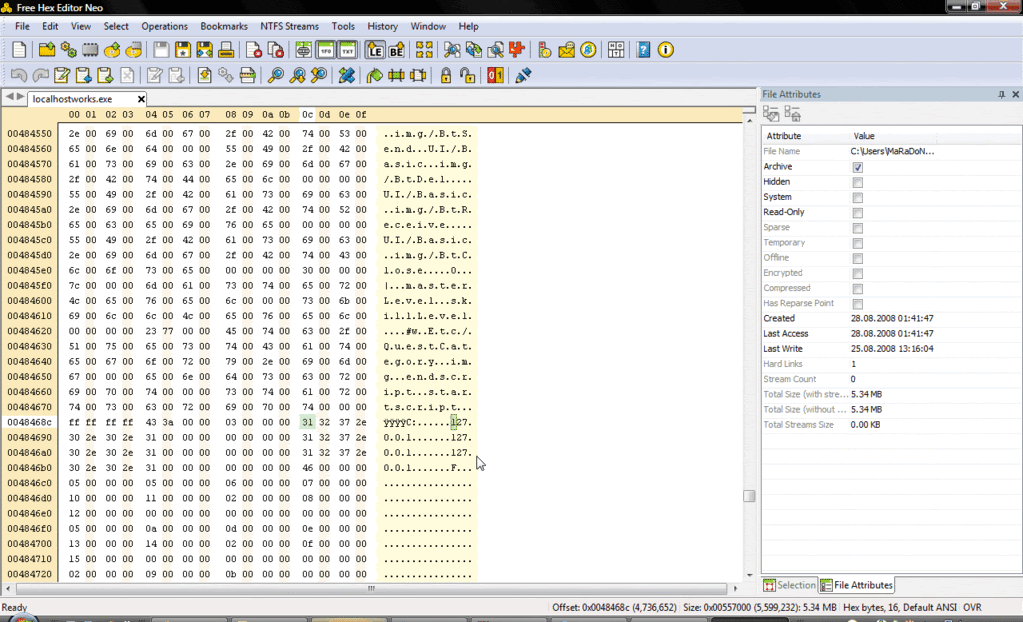This screenshot has width=1023, height=622.
Task: Click the blue question mark Help icon
Action: [644, 49]
